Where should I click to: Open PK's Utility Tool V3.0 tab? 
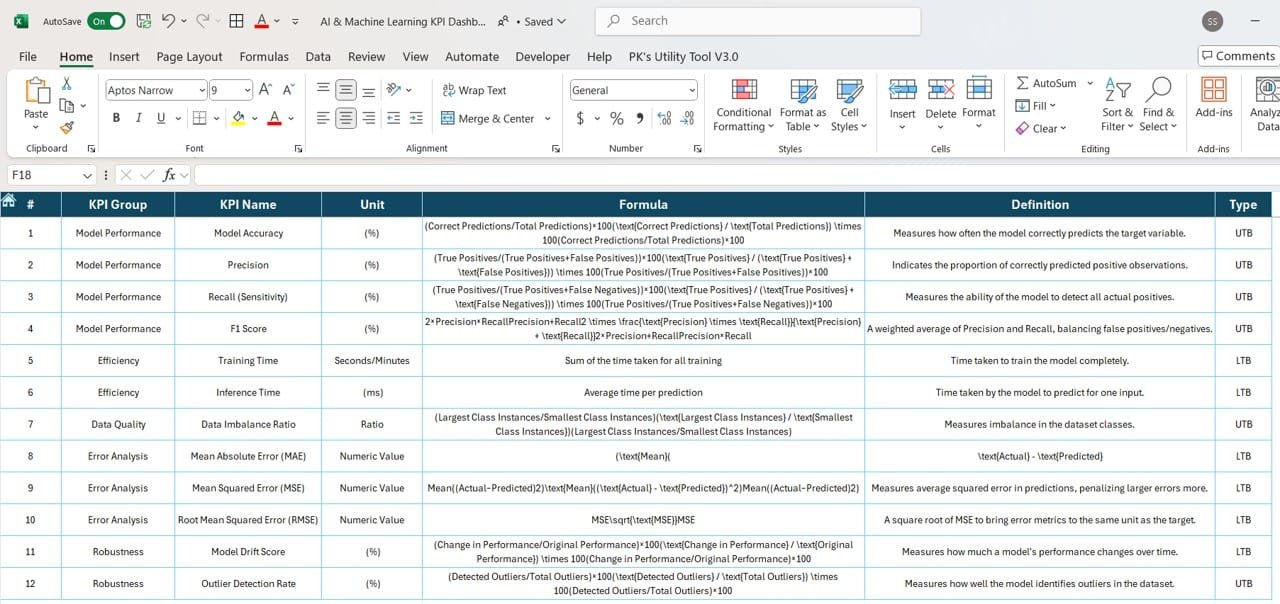(x=683, y=57)
